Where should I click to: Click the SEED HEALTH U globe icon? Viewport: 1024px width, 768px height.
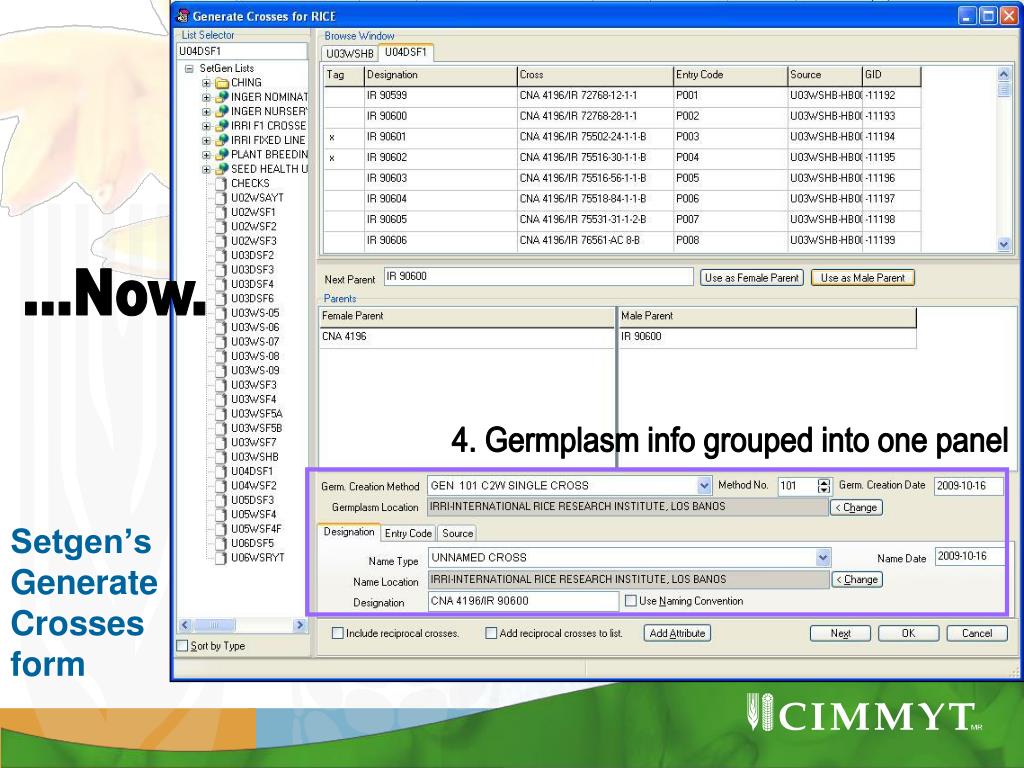pos(222,169)
